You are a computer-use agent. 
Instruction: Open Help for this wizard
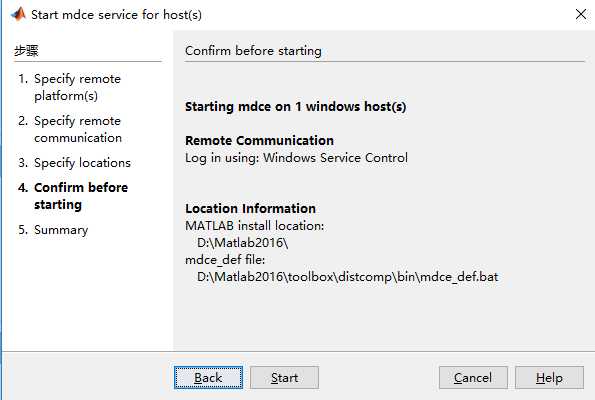tap(549, 378)
